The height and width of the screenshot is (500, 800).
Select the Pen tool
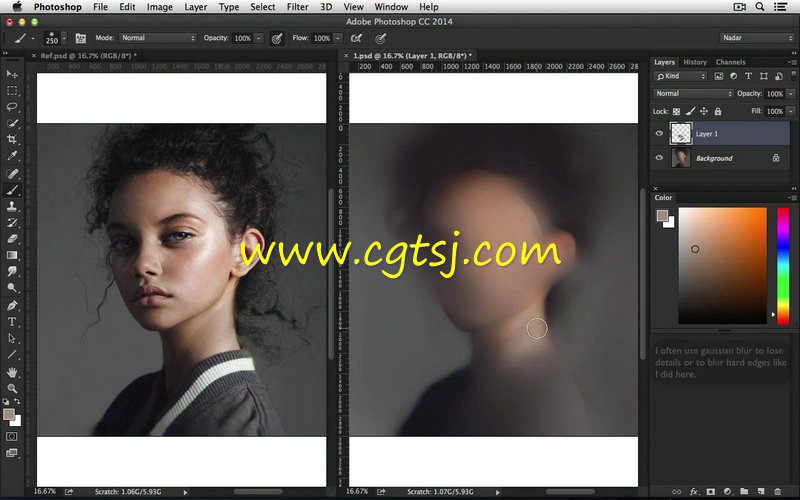click(x=12, y=306)
